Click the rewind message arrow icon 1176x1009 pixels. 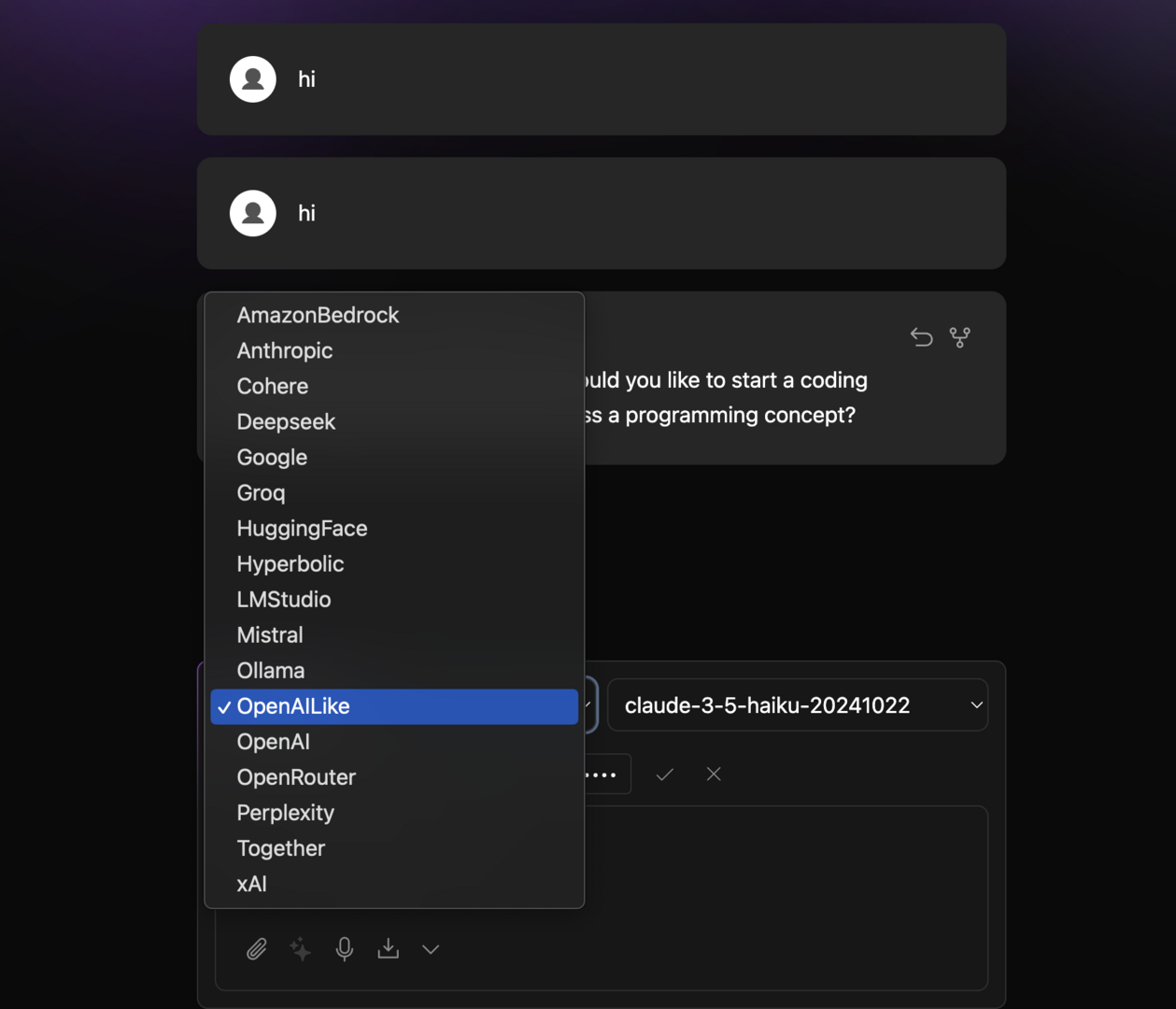921,337
